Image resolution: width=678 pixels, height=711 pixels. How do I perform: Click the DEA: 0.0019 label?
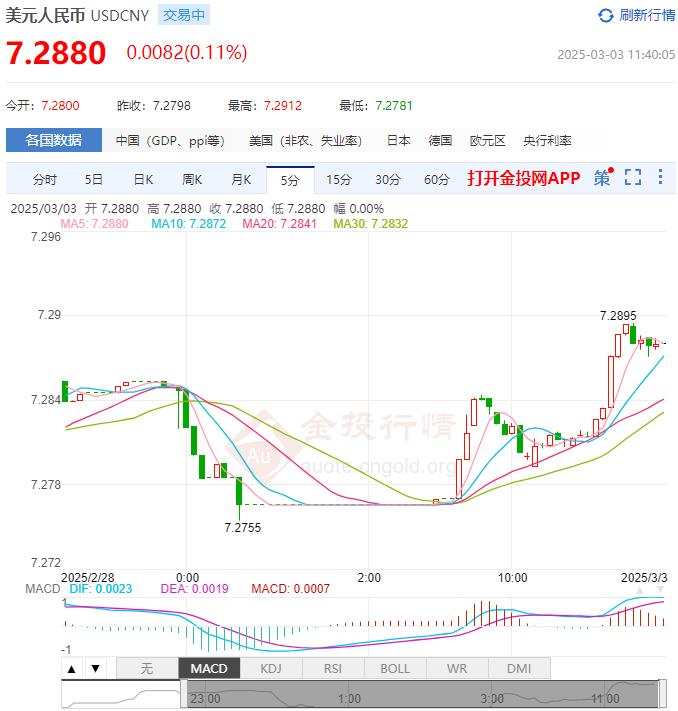coord(195,589)
